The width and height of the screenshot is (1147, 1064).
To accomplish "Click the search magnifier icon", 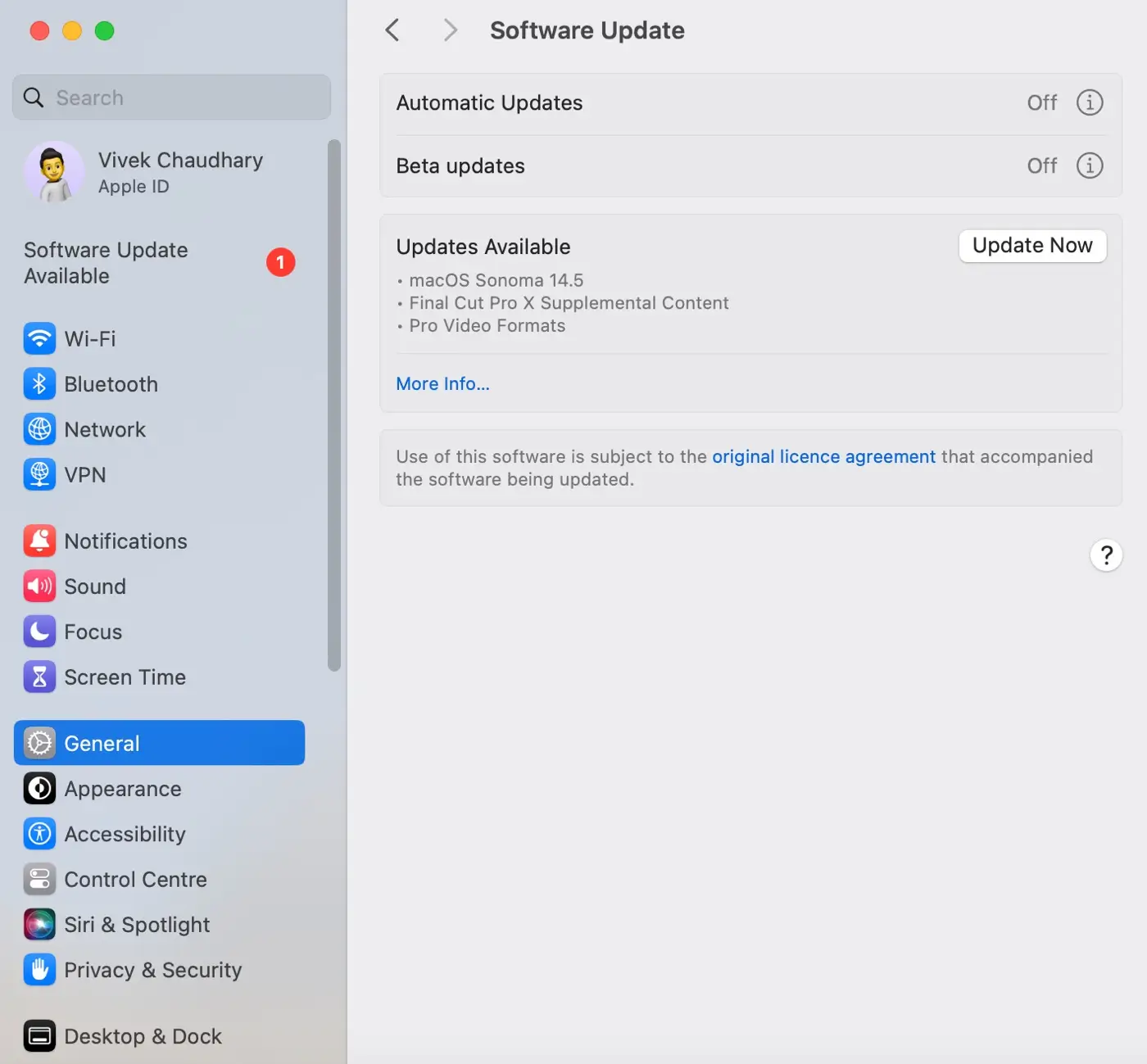I will click(34, 97).
